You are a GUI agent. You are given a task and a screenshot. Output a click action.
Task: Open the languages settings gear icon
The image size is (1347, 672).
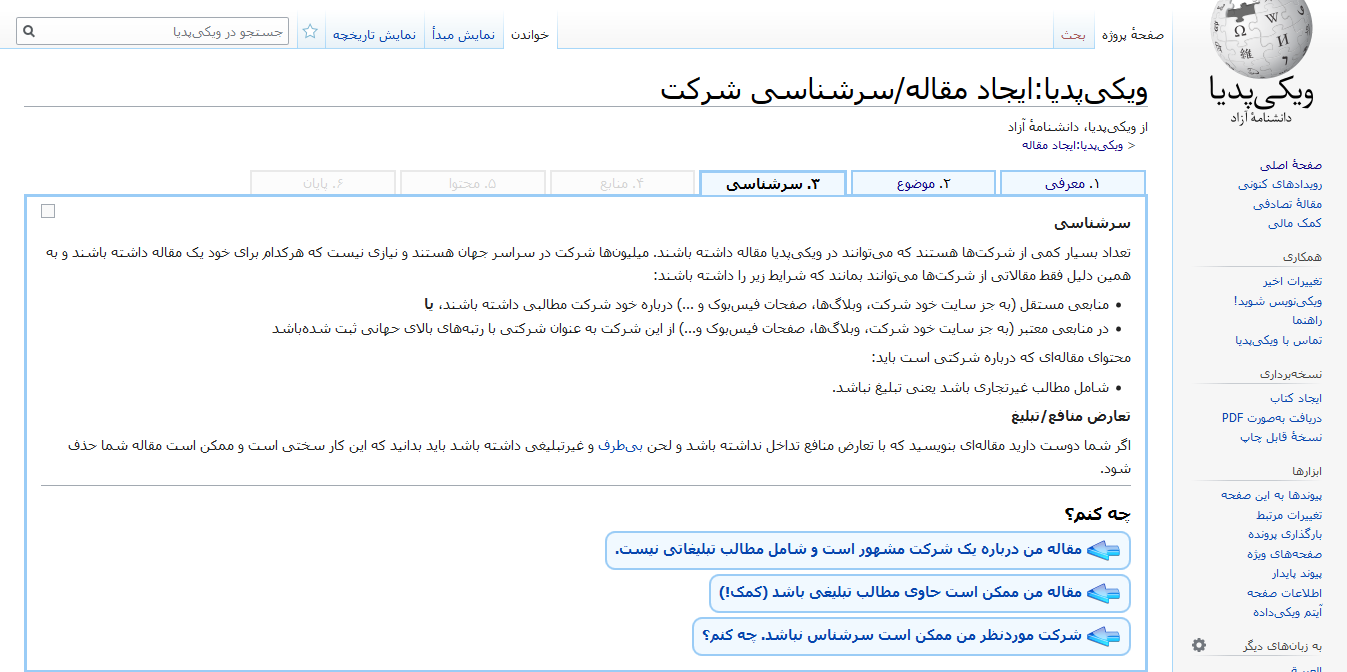click(1199, 645)
